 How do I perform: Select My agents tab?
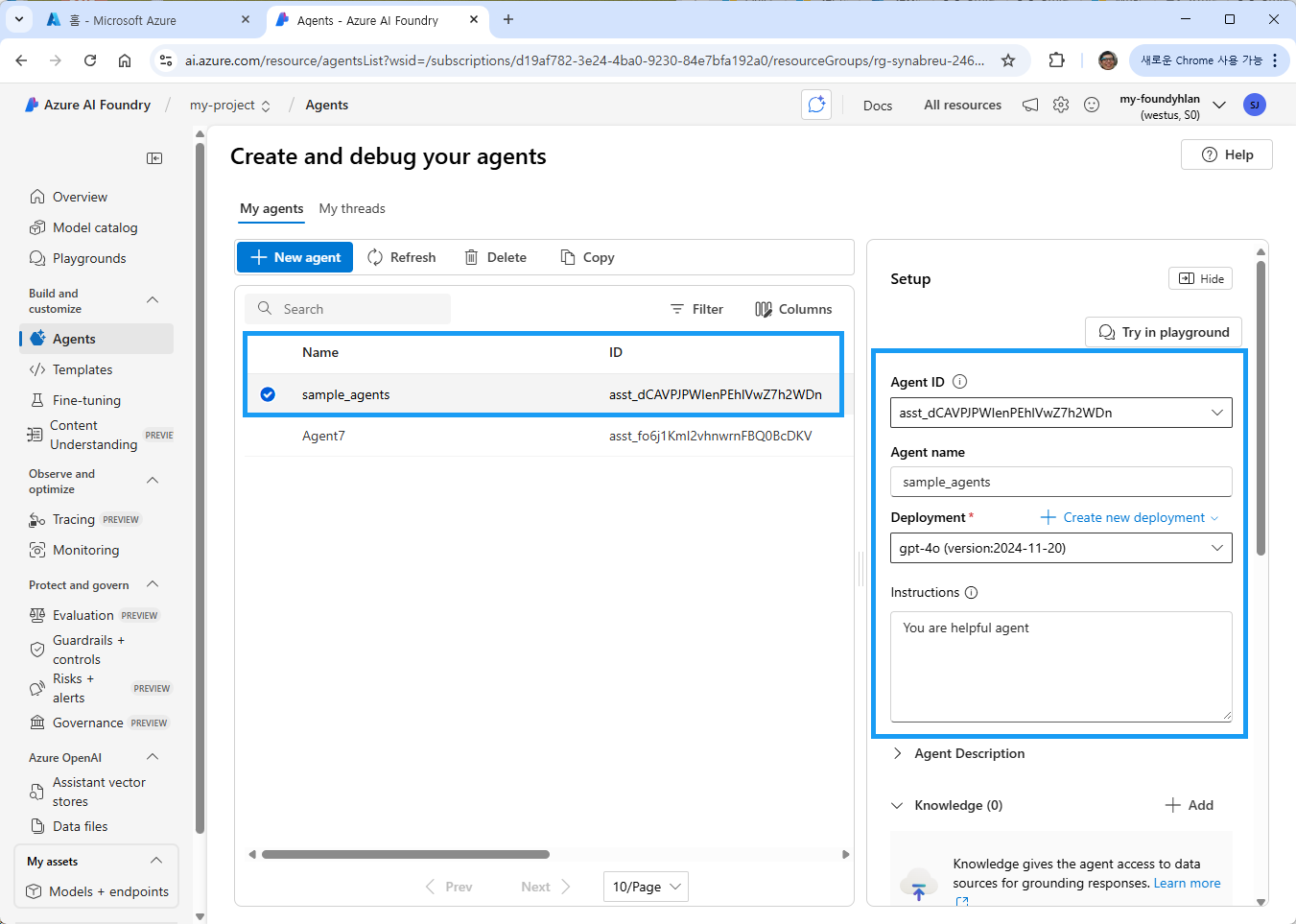coord(271,208)
